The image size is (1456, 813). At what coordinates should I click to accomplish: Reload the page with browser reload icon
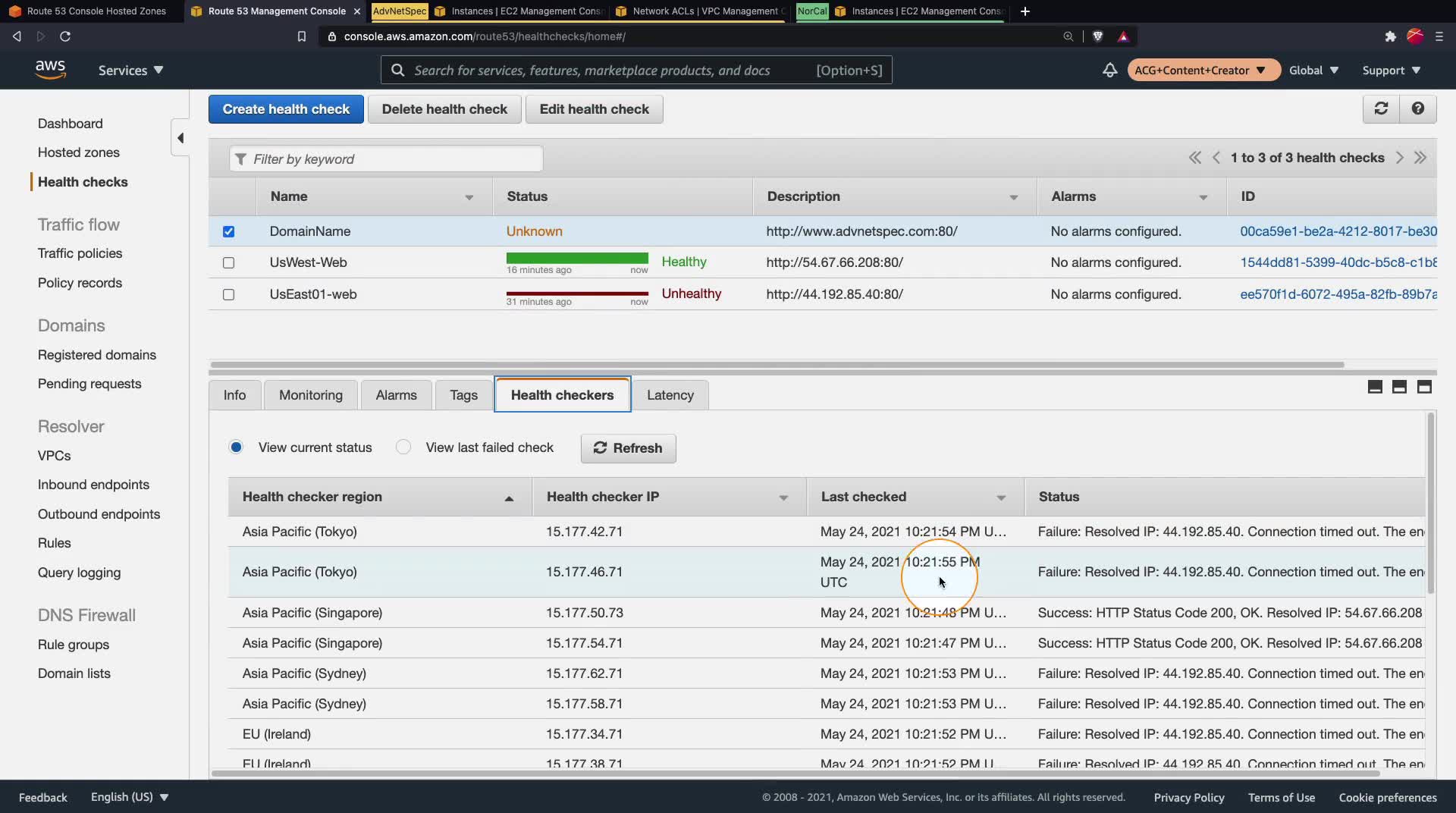pyautogui.click(x=65, y=36)
